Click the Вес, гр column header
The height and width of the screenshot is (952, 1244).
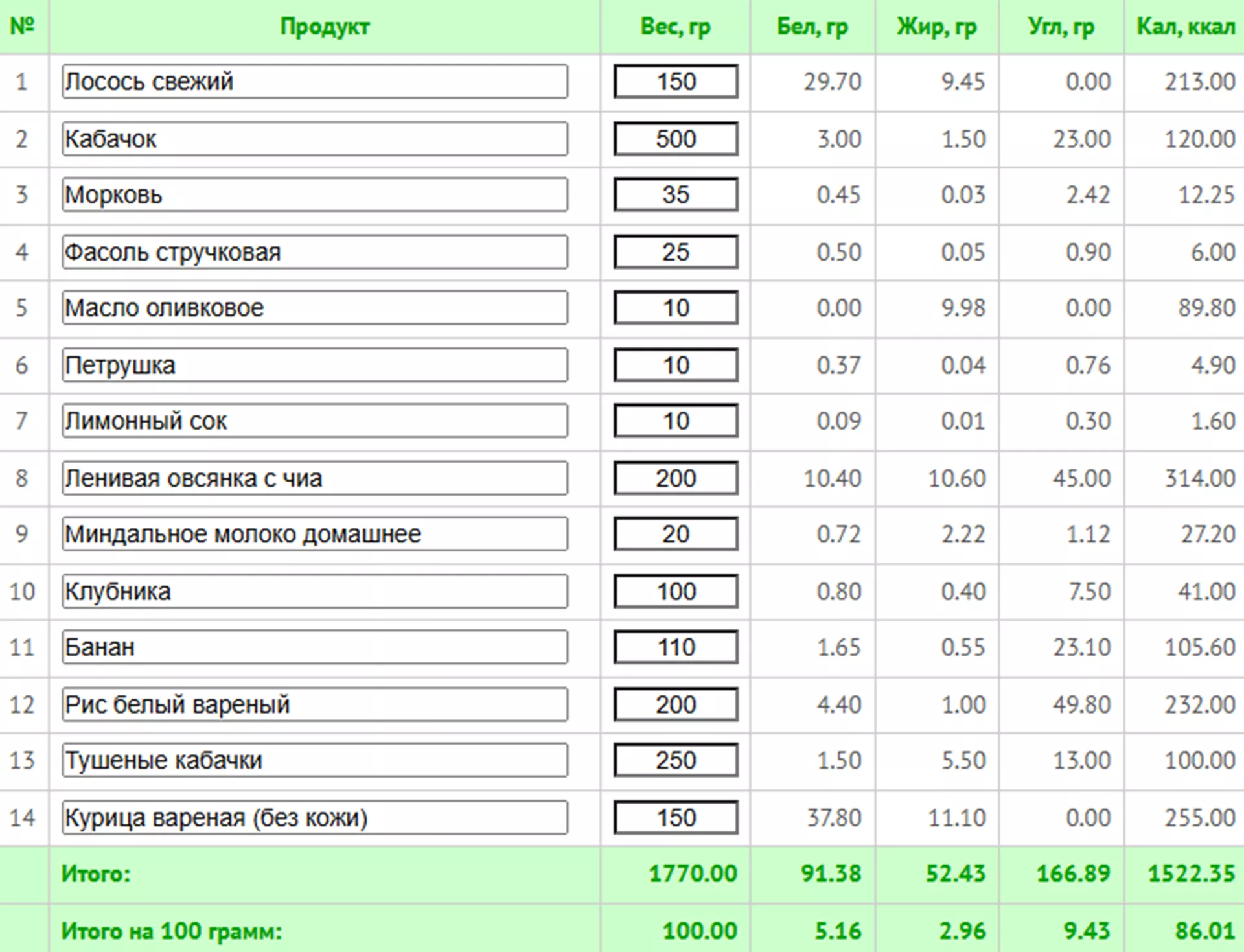[675, 27]
